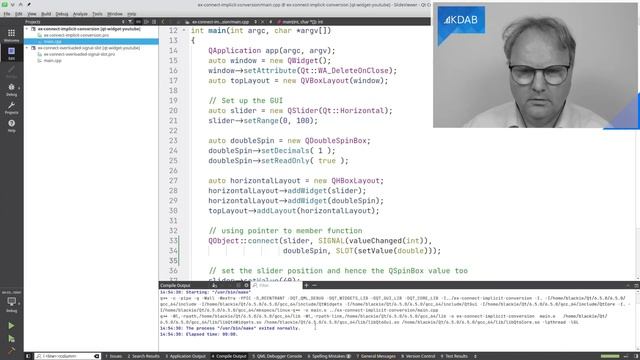This screenshot has width=640, height=360.
Task: Build the project with hammer icon
Action: pyautogui.click(x=11, y=350)
